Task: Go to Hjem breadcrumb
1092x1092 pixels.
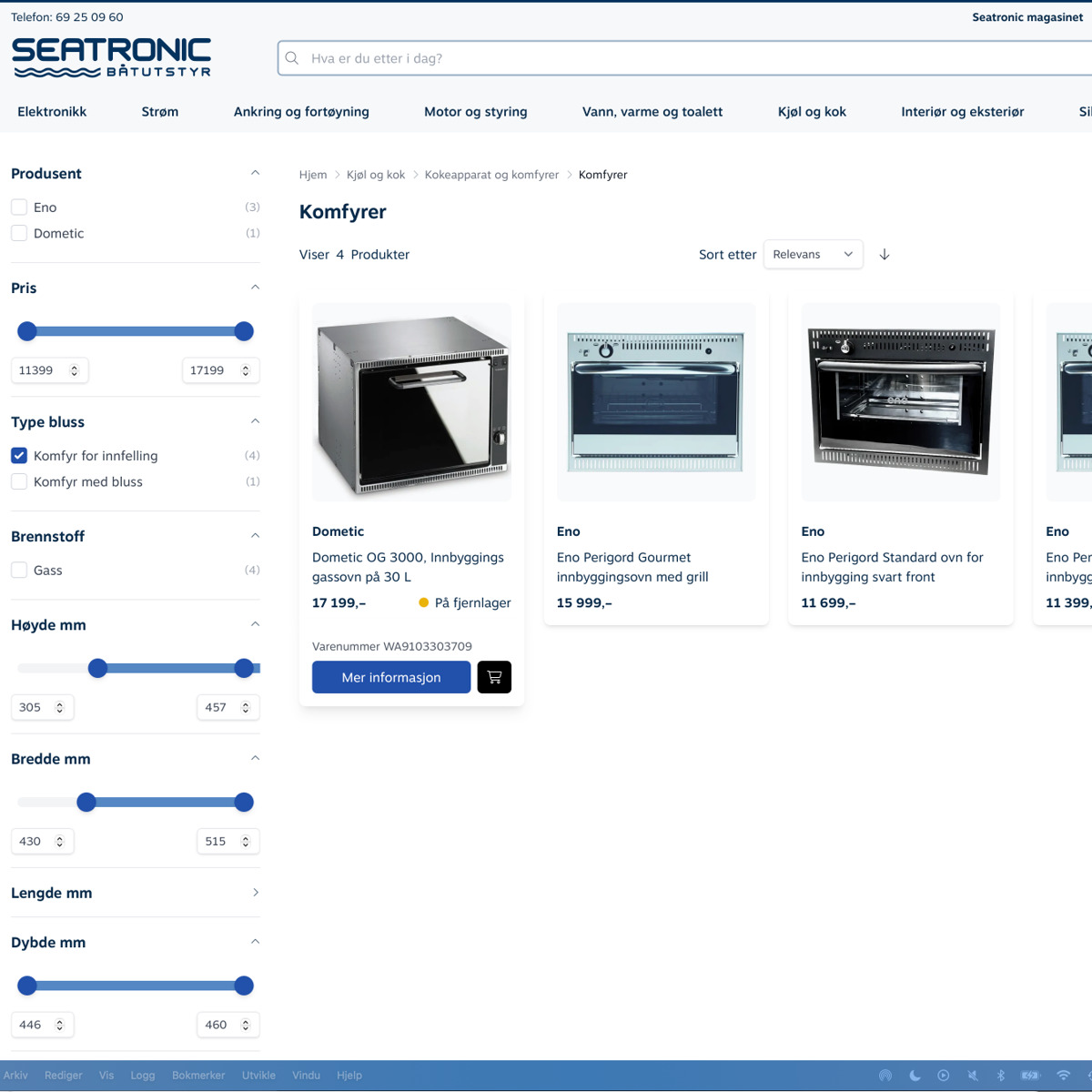Action: [x=313, y=175]
